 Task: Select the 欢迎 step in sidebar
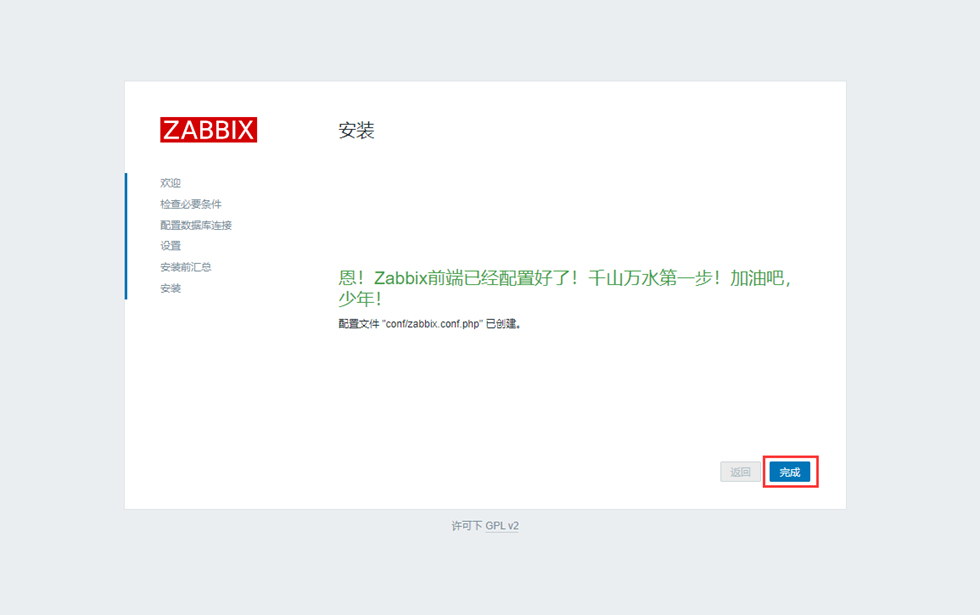pos(170,183)
